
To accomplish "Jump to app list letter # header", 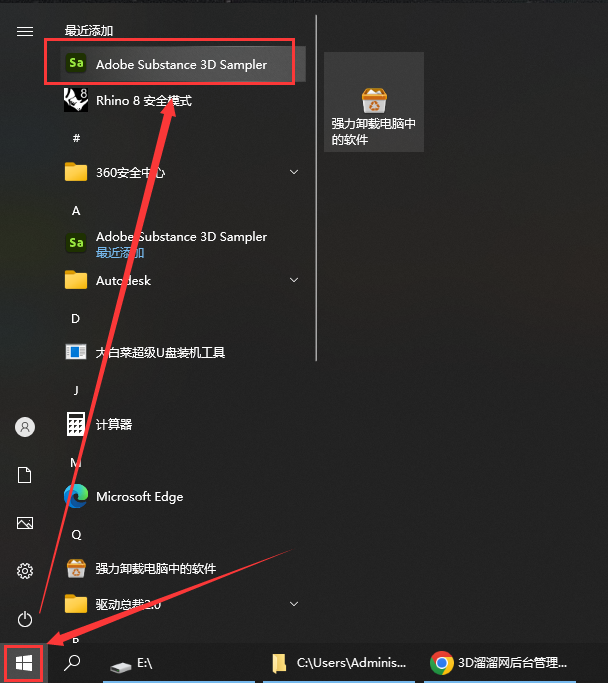I will pos(76,138).
